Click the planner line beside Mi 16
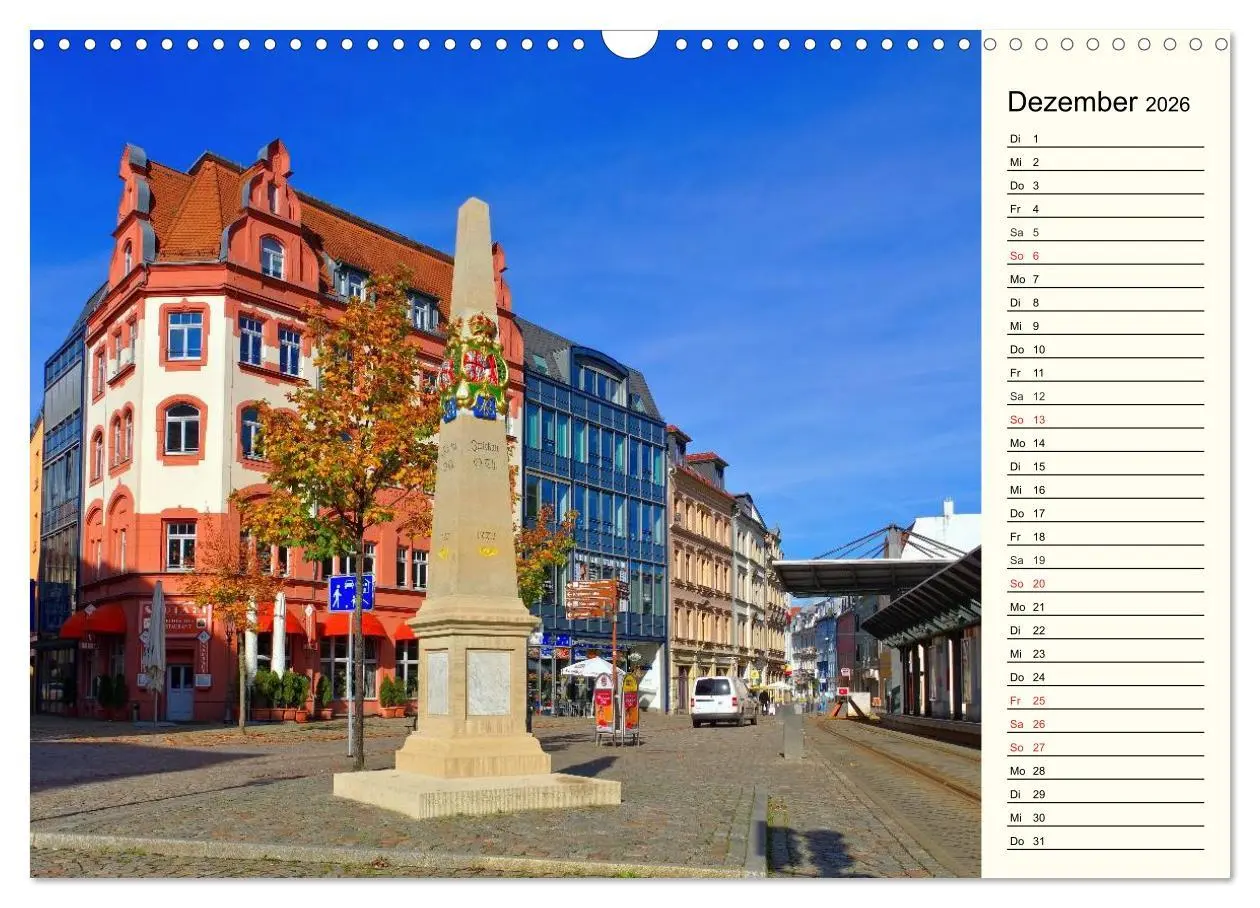Image resolution: width=1260 pixels, height=908 pixels. tap(1120, 492)
